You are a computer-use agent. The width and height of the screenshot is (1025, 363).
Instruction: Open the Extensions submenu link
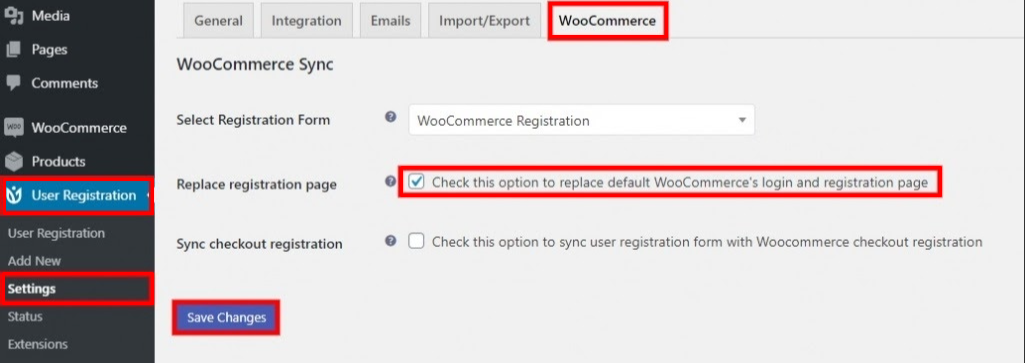tap(37, 344)
